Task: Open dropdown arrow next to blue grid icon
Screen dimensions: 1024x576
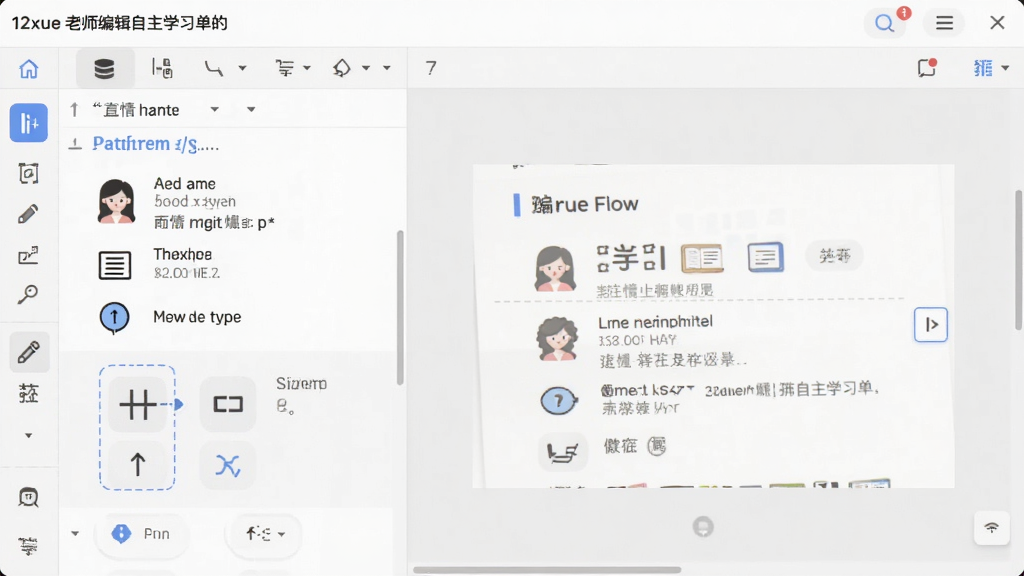Action: point(1005,68)
